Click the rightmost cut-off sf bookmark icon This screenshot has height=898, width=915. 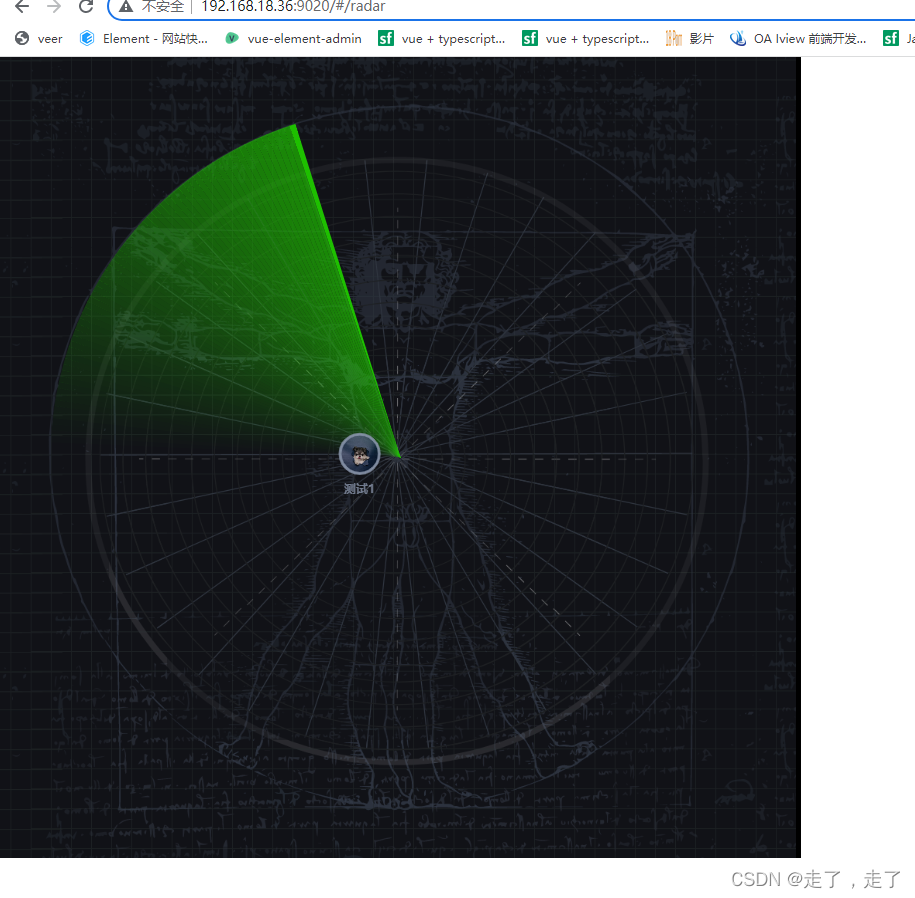(x=890, y=39)
